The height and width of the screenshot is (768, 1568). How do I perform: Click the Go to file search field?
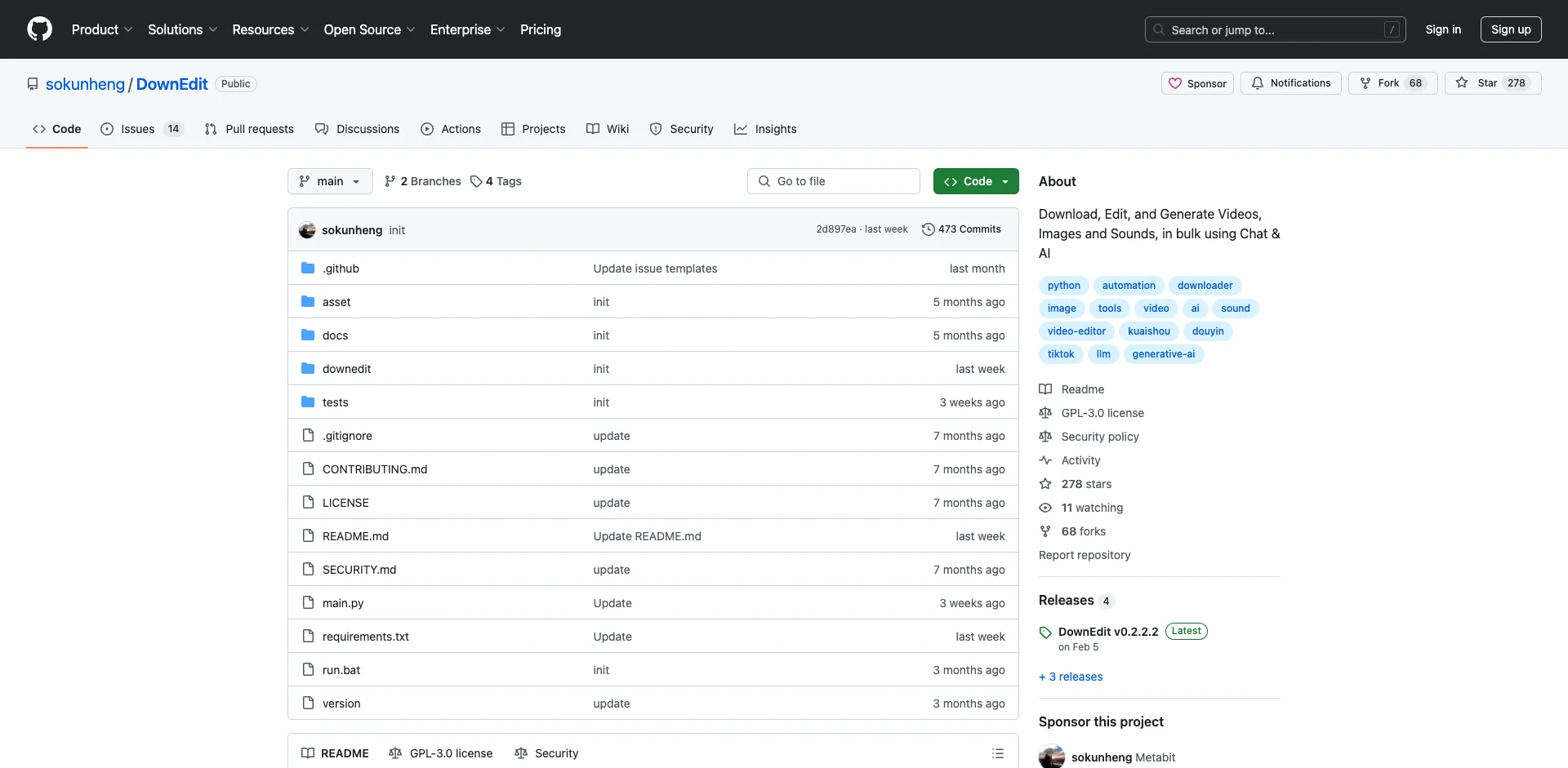[x=834, y=181]
